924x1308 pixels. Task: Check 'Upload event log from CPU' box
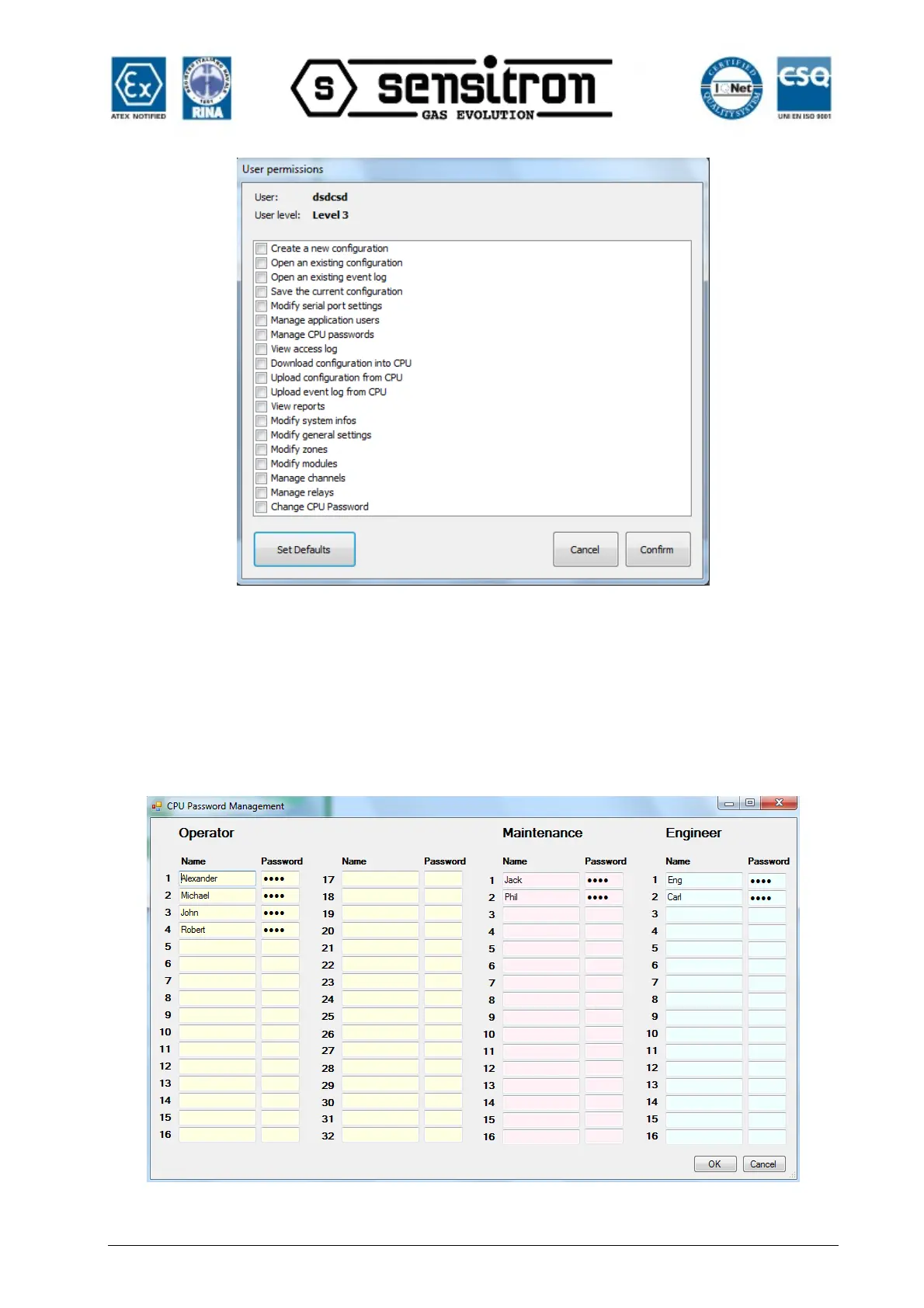click(x=262, y=392)
